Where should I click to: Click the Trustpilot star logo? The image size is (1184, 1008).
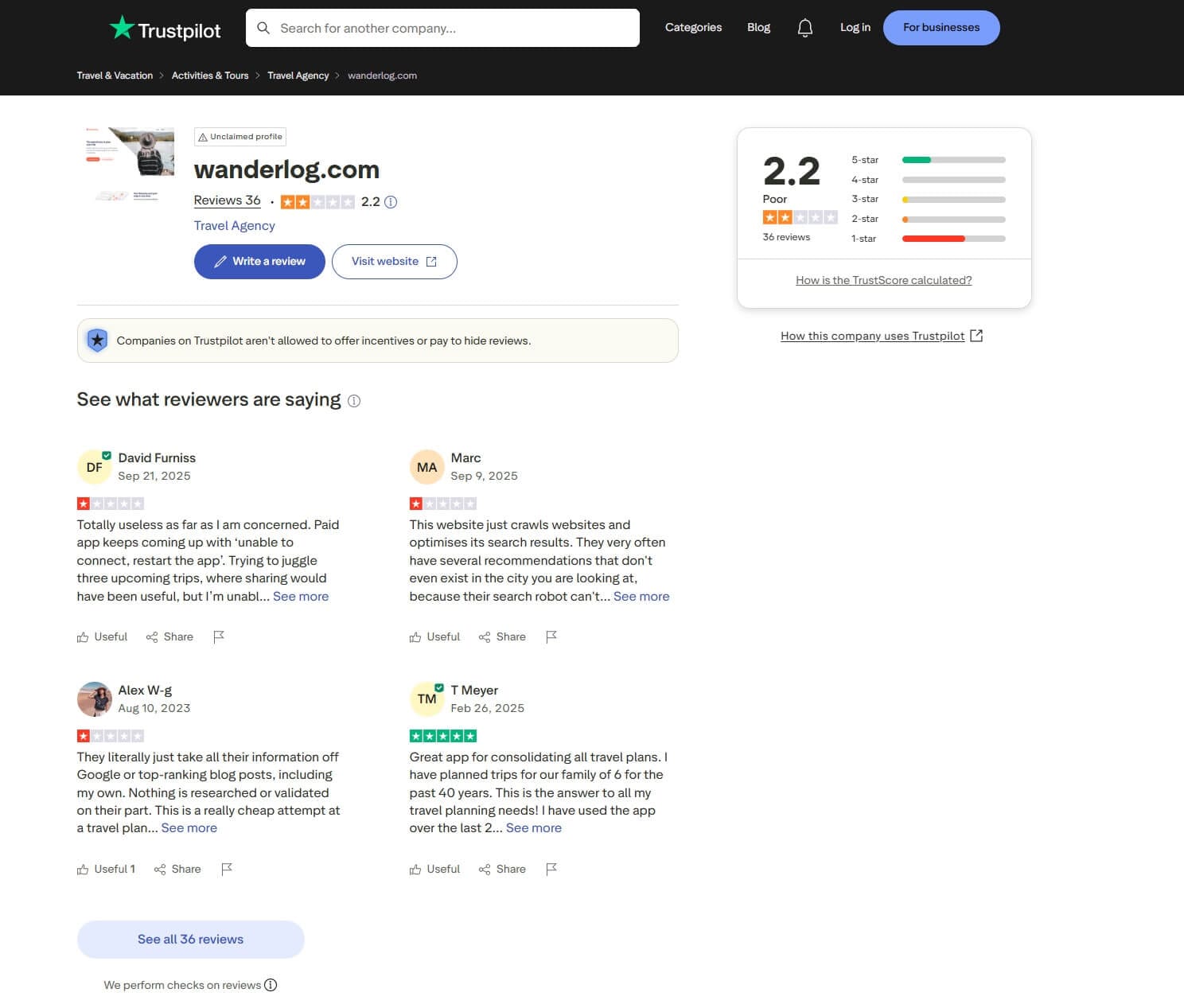tap(123, 27)
